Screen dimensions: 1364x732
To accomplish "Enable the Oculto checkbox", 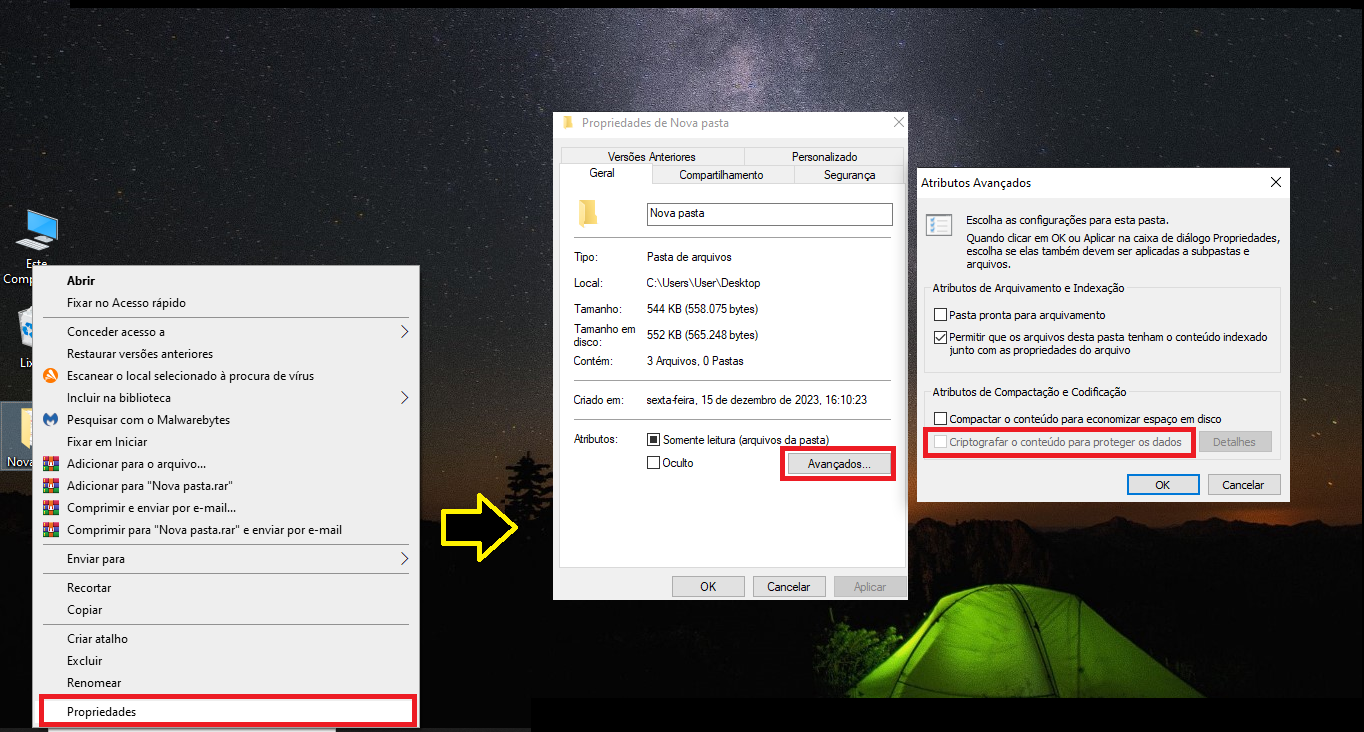I will 651,462.
